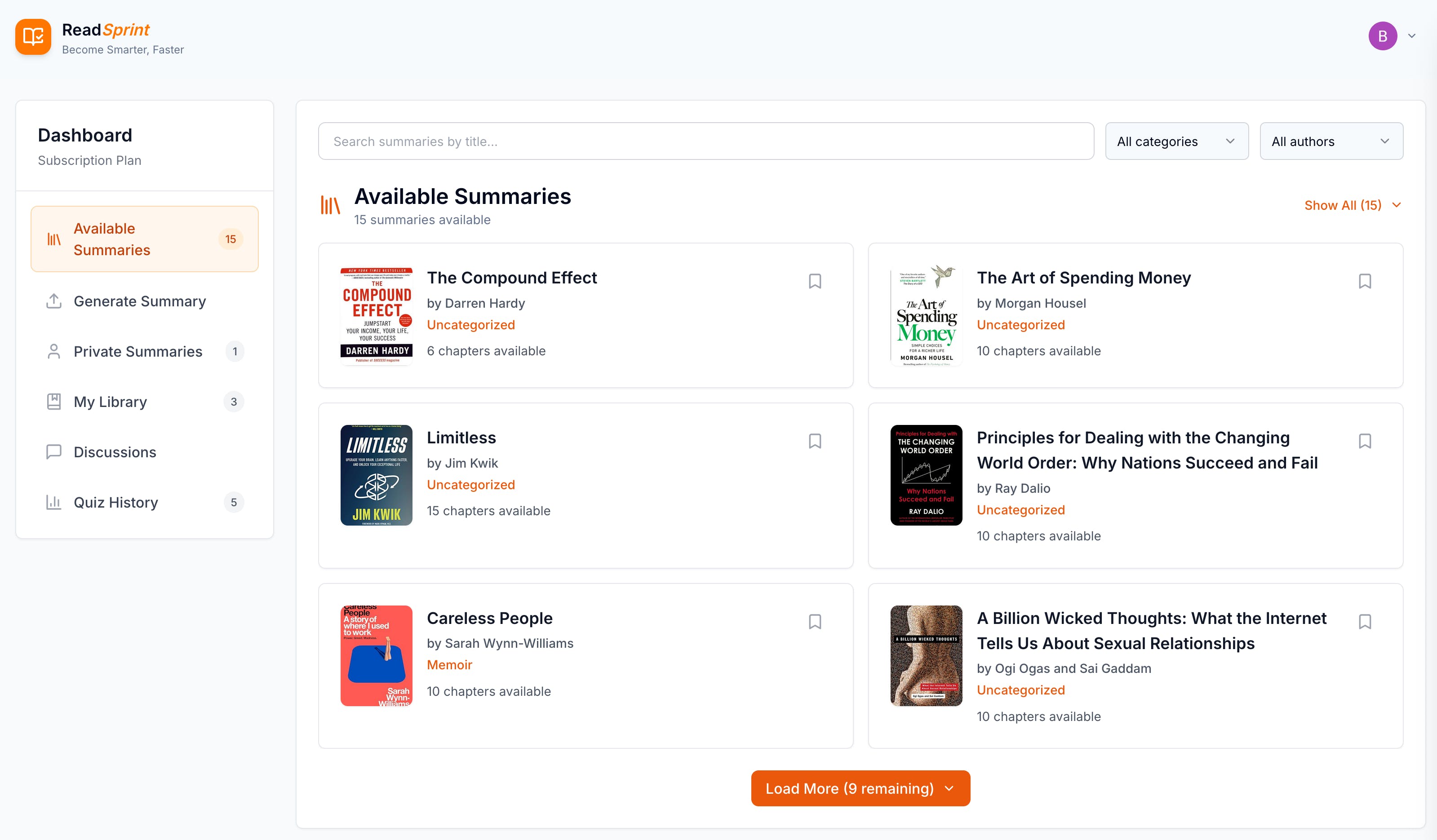Click the Discussions speech bubble icon

point(53,451)
